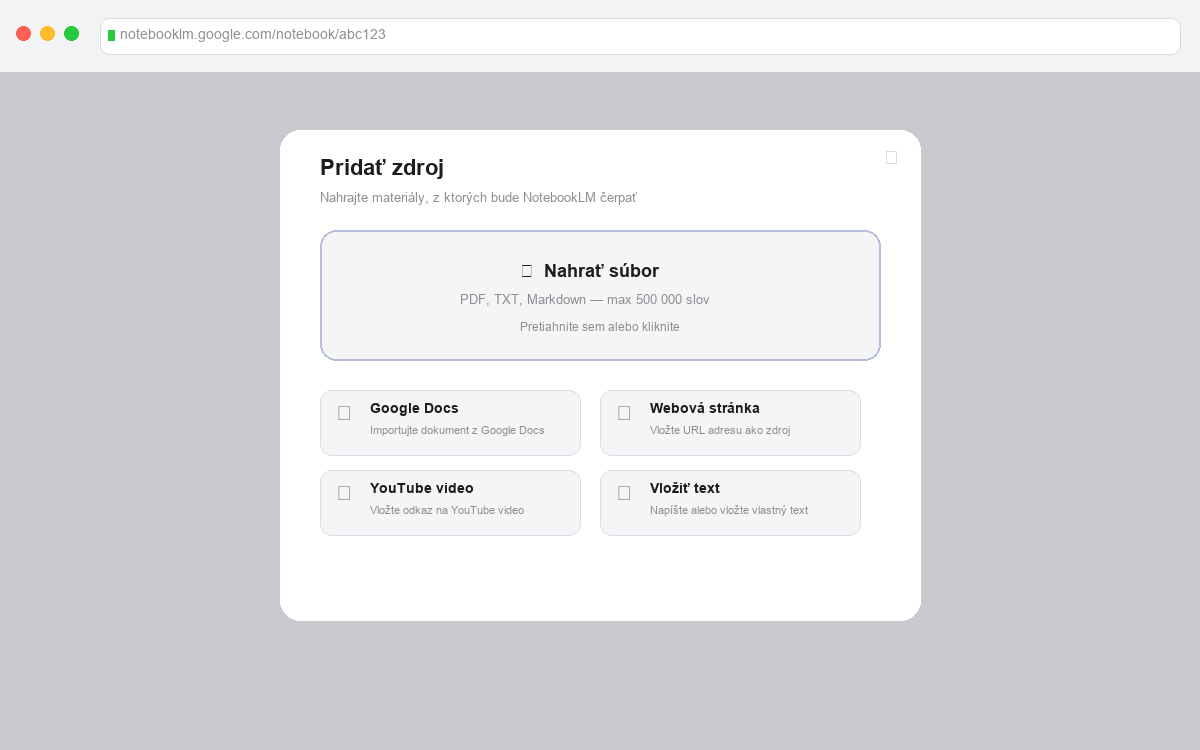Image resolution: width=1200 pixels, height=750 pixels.
Task: Import a document from Google Docs
Action: point(450,422)
